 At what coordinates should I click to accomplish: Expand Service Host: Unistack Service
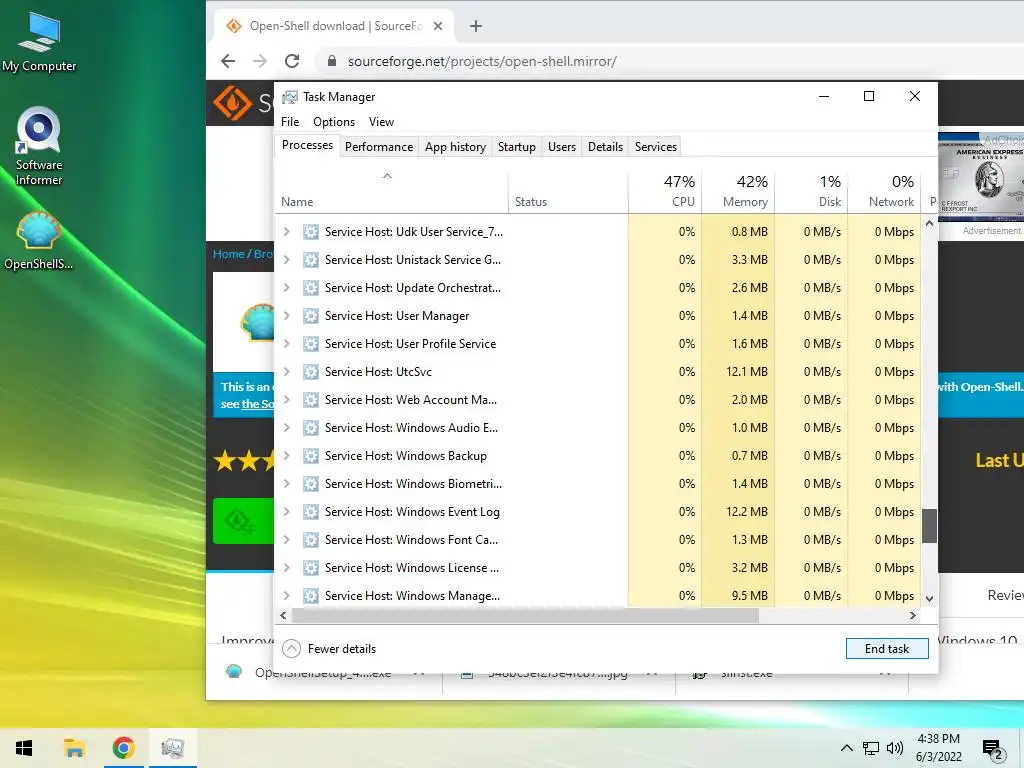click(286, 260)
